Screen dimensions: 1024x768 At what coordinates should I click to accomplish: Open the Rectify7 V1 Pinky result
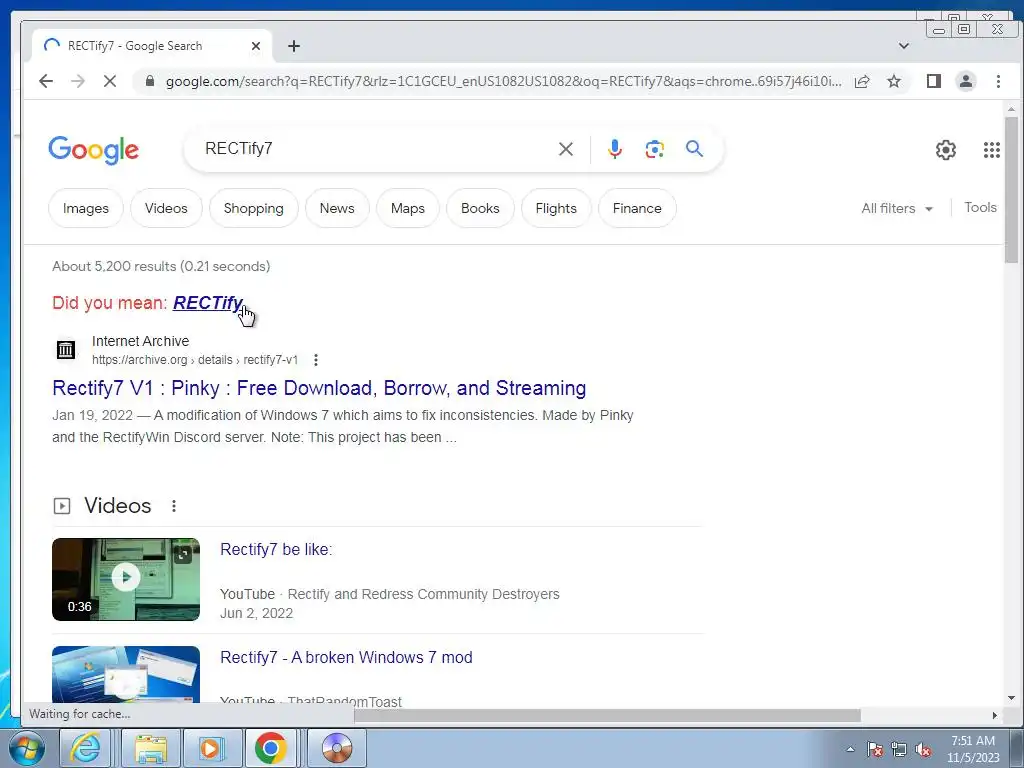(319, 388)
